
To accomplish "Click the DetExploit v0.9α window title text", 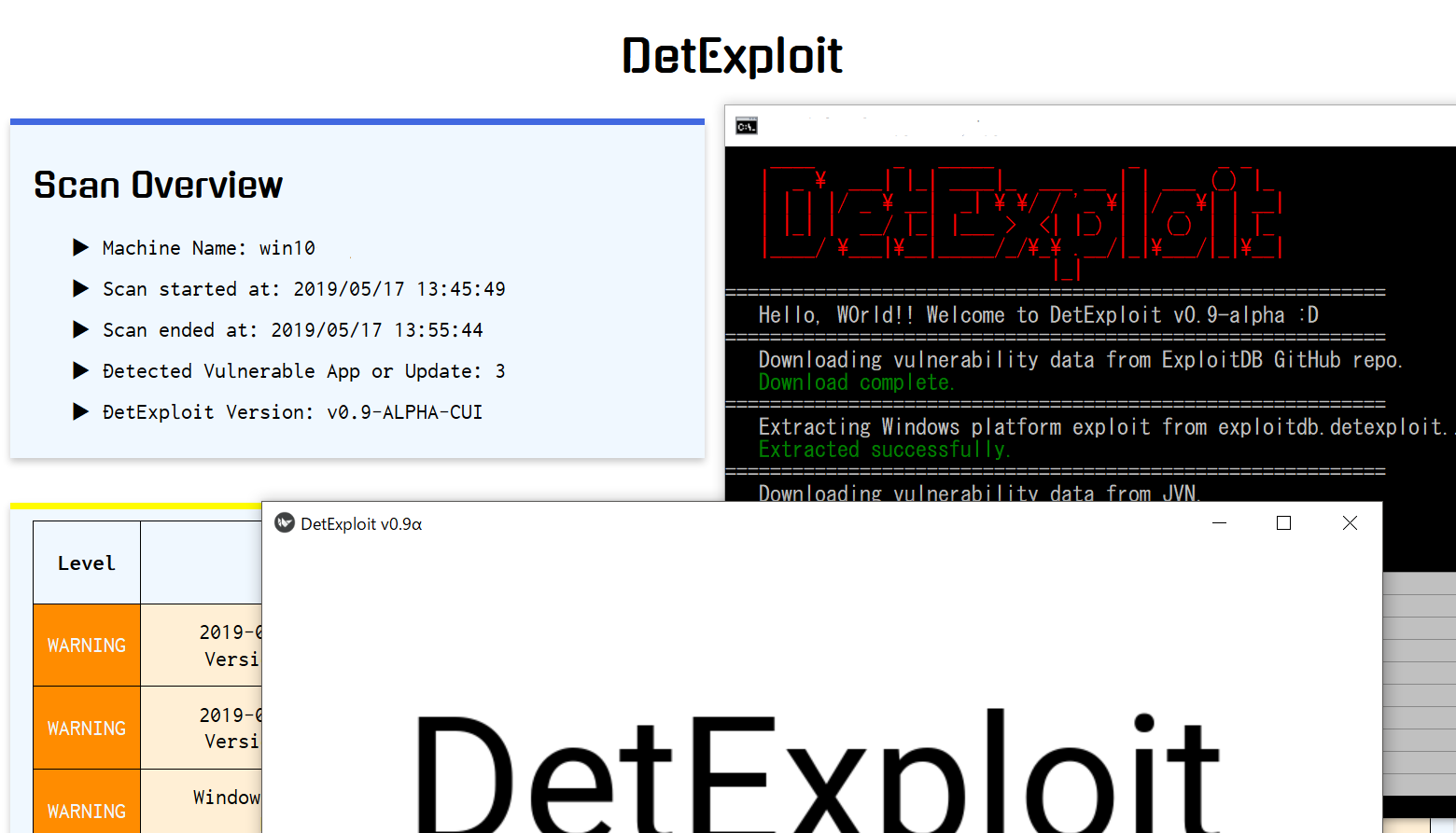I will (361, 524).
